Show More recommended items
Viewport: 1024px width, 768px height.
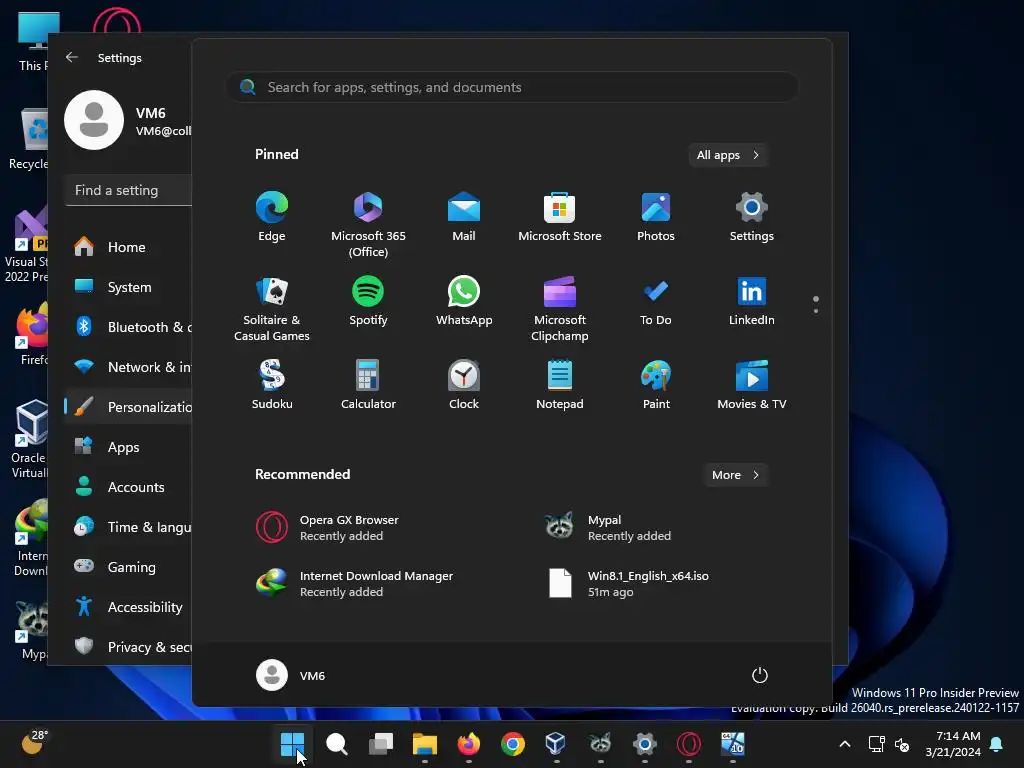pyautogui.click(x=735, y=475)
